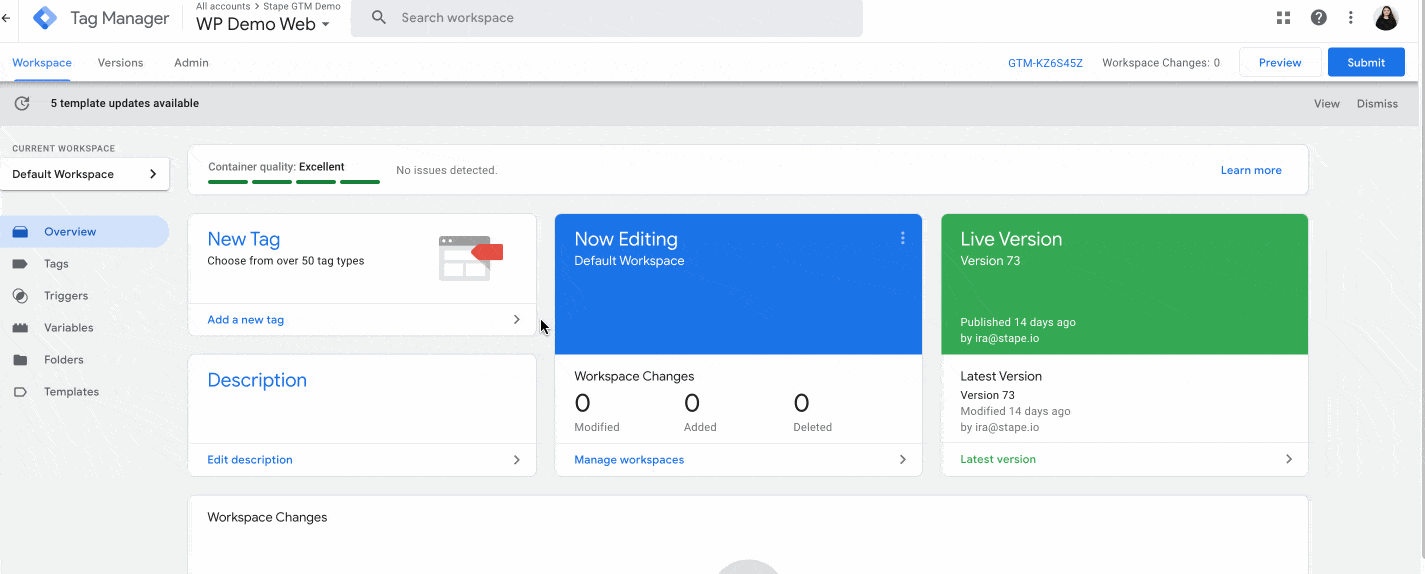Open Manage workspaces chevron link

[x=902, y=460]
